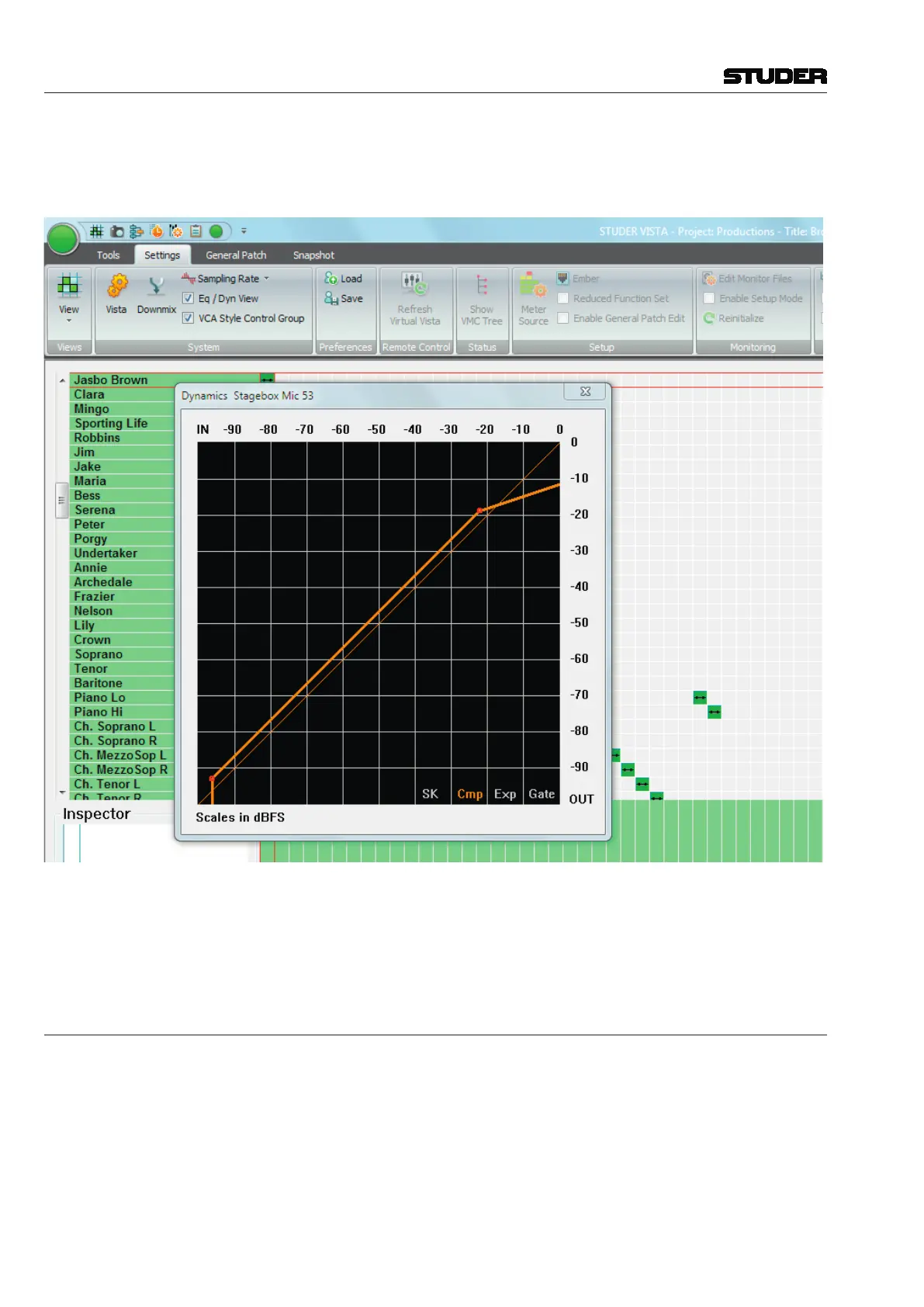
Task: Select the Clara source row
Action: [123, 394]
